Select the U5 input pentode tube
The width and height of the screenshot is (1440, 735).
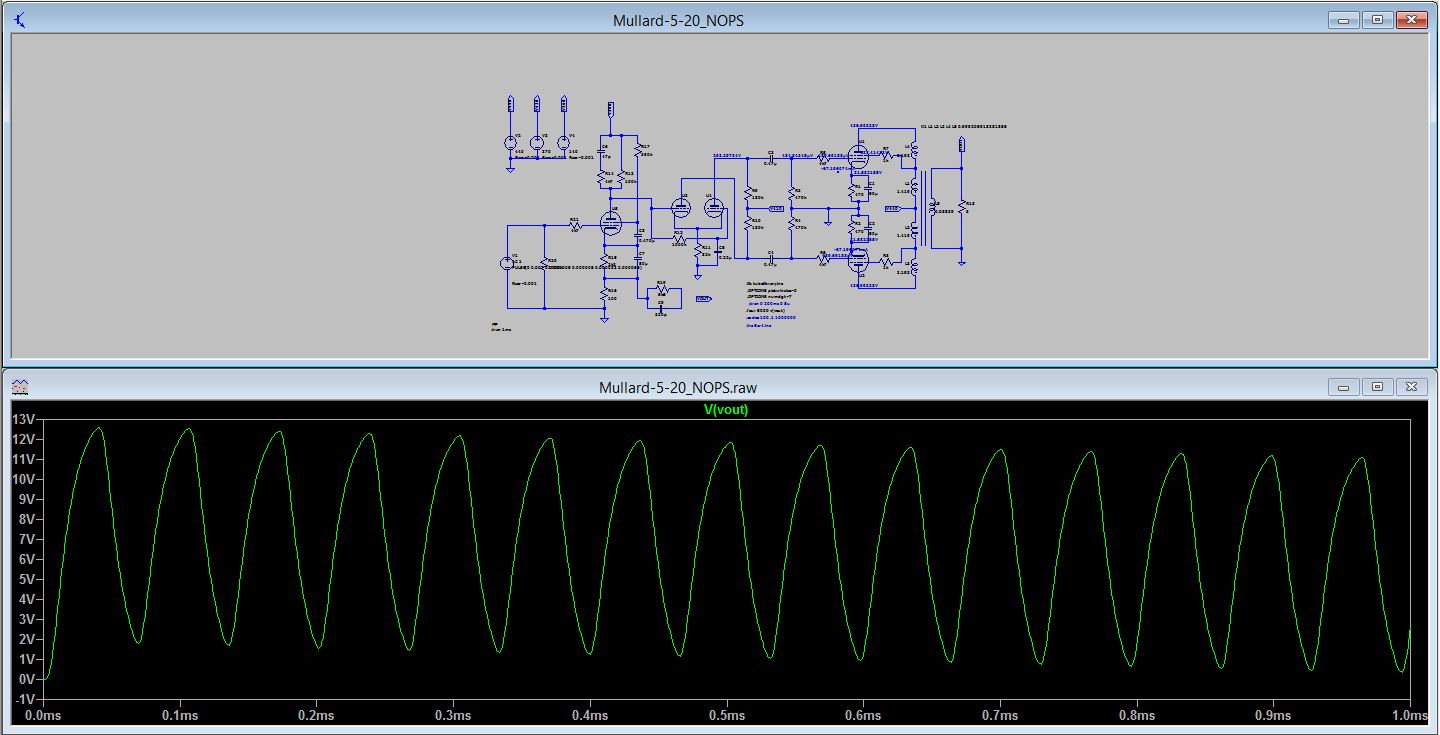611,223
